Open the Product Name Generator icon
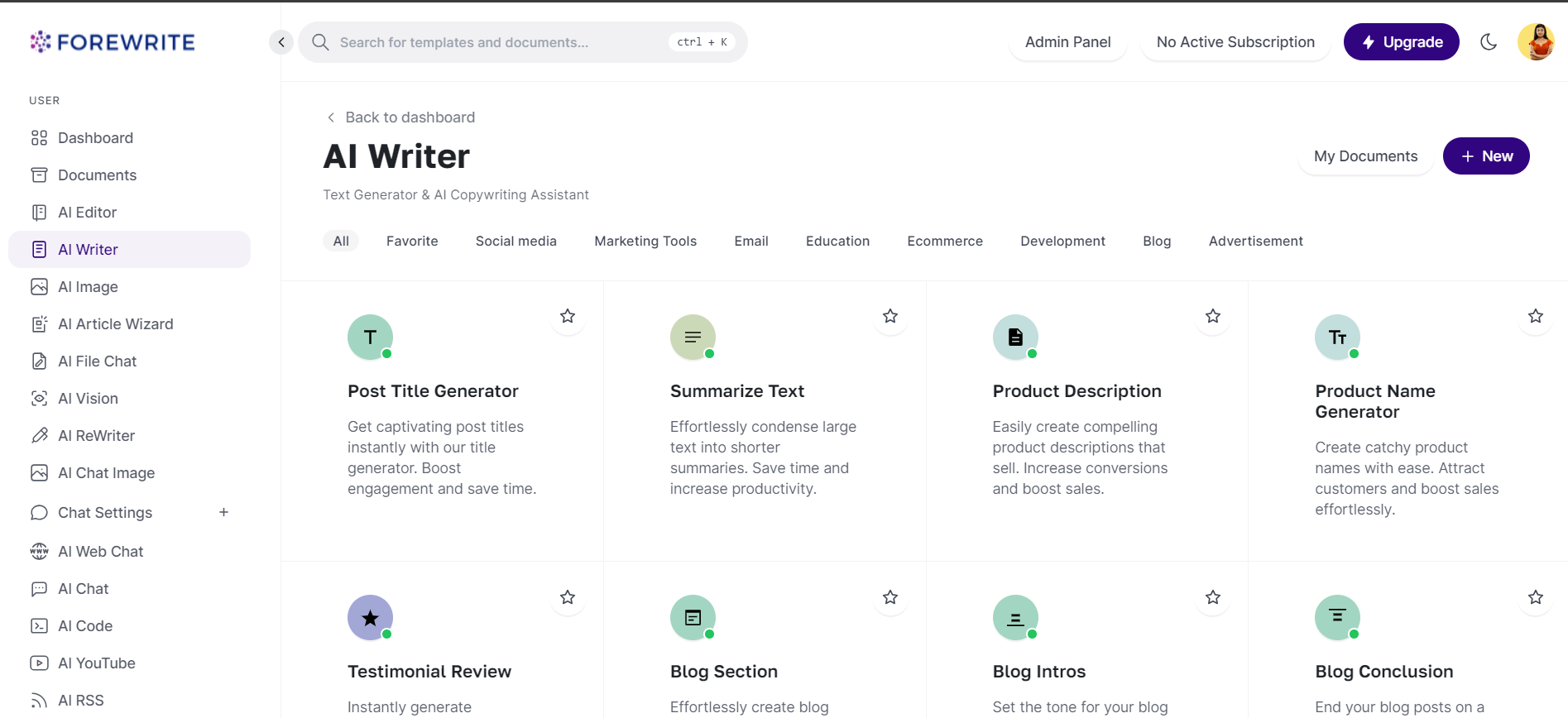The height and width of the screenshot is (718, 1568). click(x=1337, y=337)
